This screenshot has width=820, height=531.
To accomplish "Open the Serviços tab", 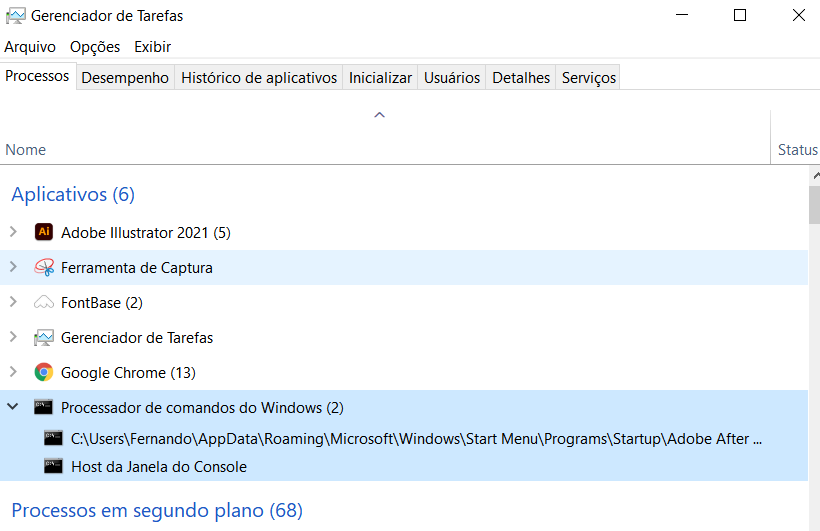I will coord(588,77).
